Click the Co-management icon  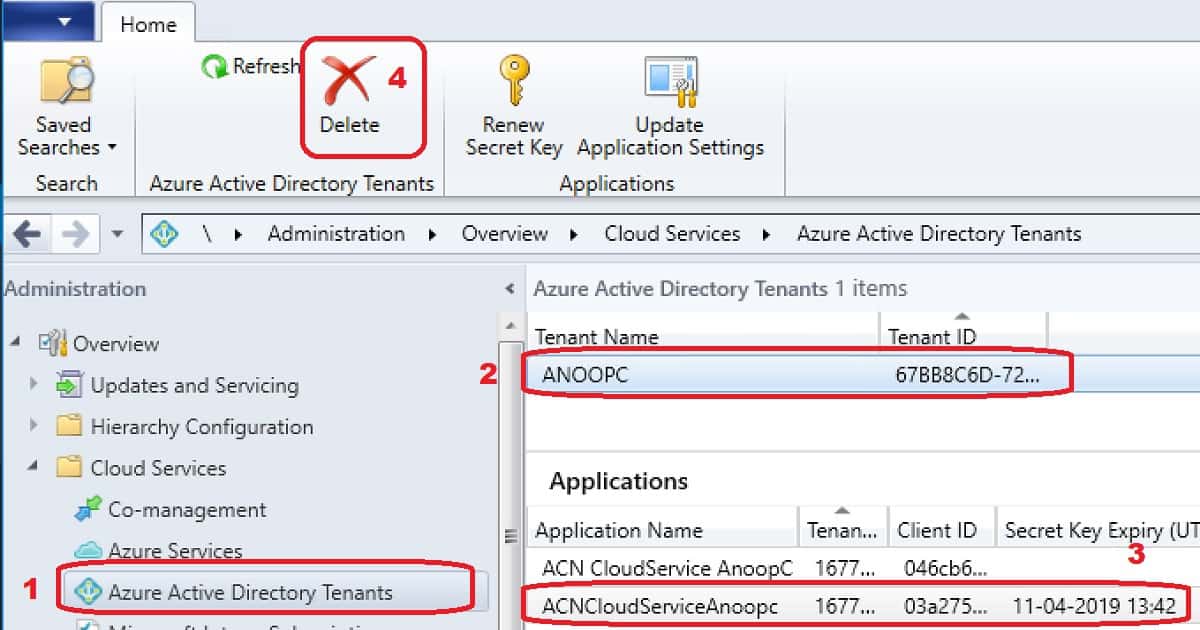tap(88, 509)
